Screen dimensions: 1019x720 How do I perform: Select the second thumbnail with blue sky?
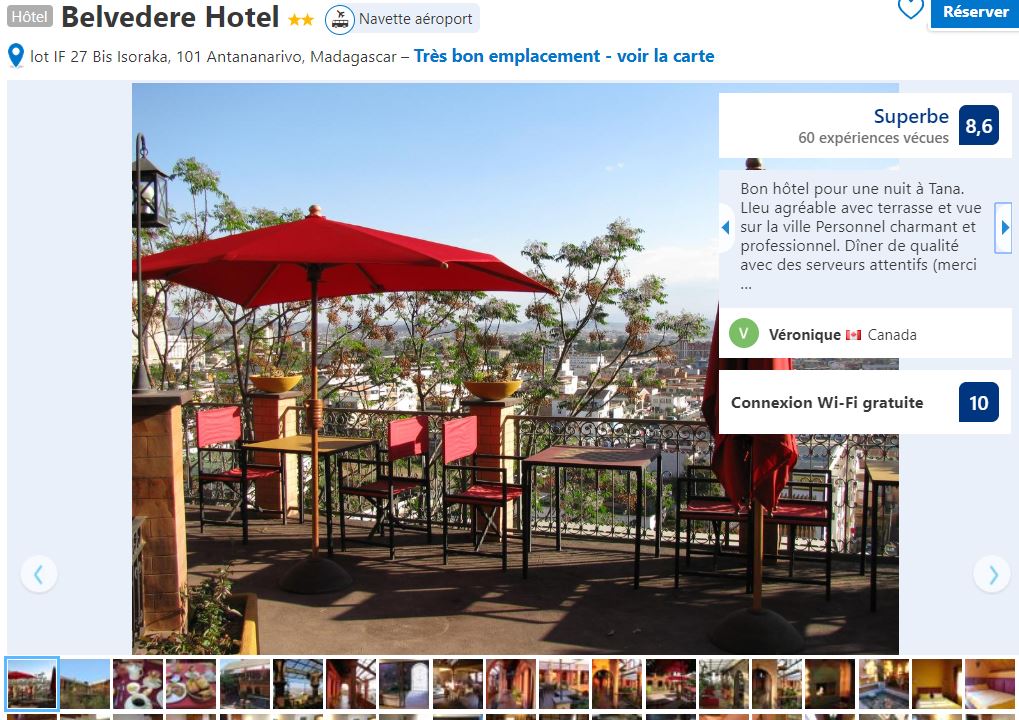click(x=85, y=684)
